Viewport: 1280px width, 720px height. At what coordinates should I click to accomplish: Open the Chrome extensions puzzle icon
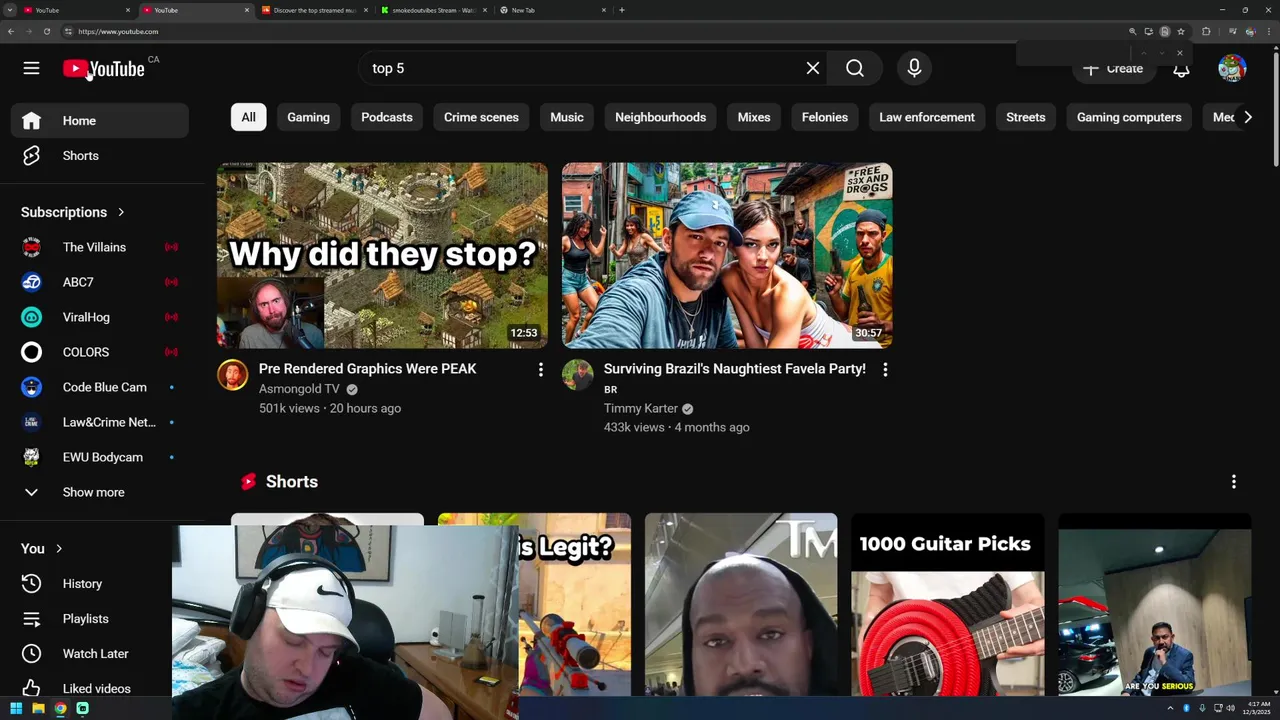pyautogui.click(x=1206, y=31)
